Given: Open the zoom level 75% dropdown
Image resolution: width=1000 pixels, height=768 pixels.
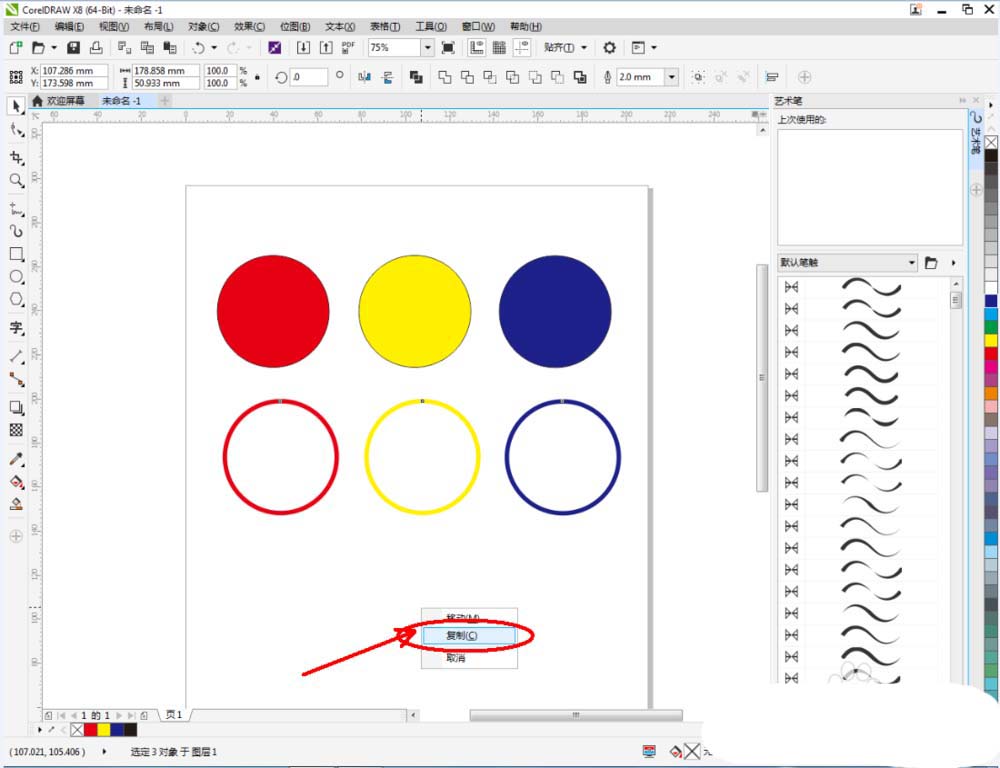Looking at the screenshot, I should click(428, 48).
